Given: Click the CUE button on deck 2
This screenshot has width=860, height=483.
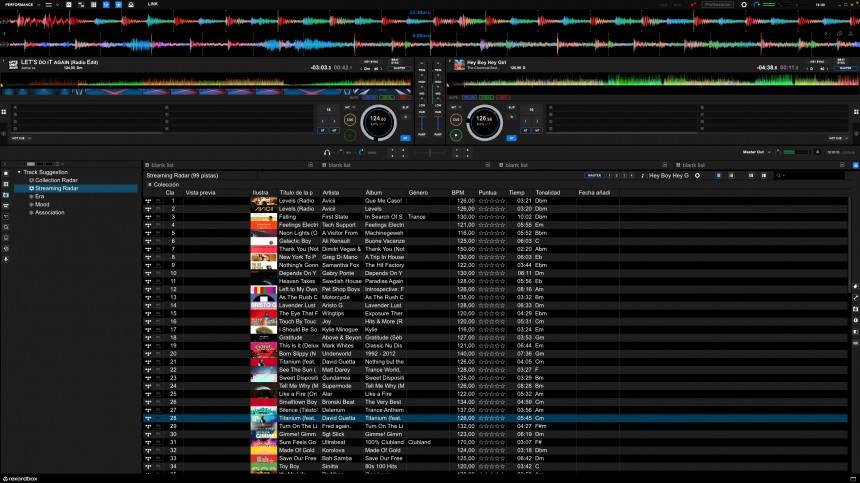Looking at the screenshot, I should pos(456,119).
